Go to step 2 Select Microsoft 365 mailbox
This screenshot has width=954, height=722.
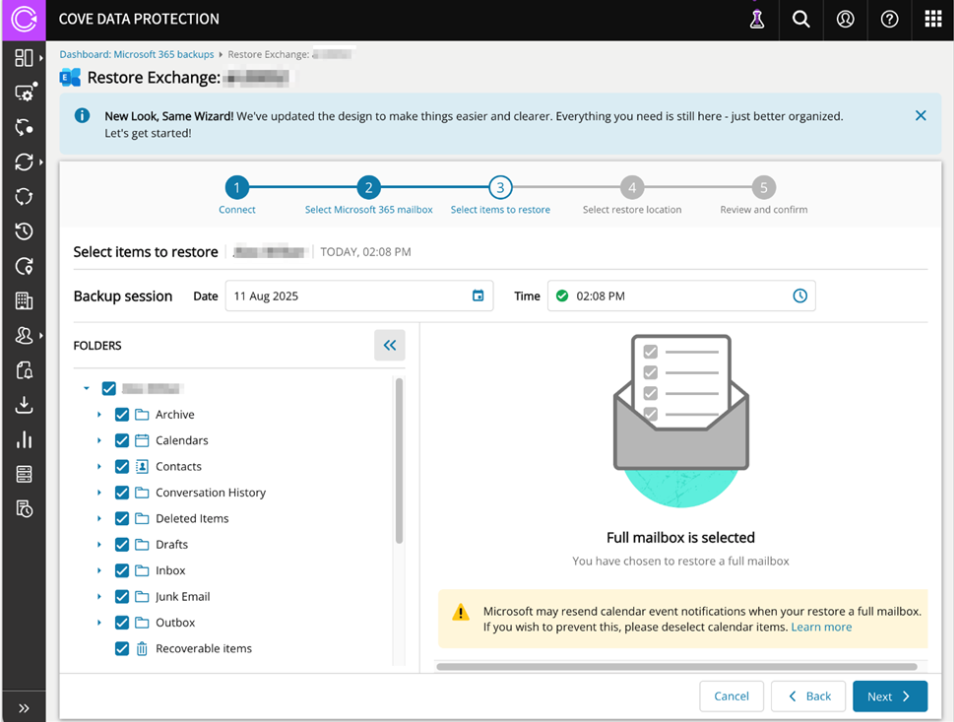pyautogui.click(x=369, y=187)
